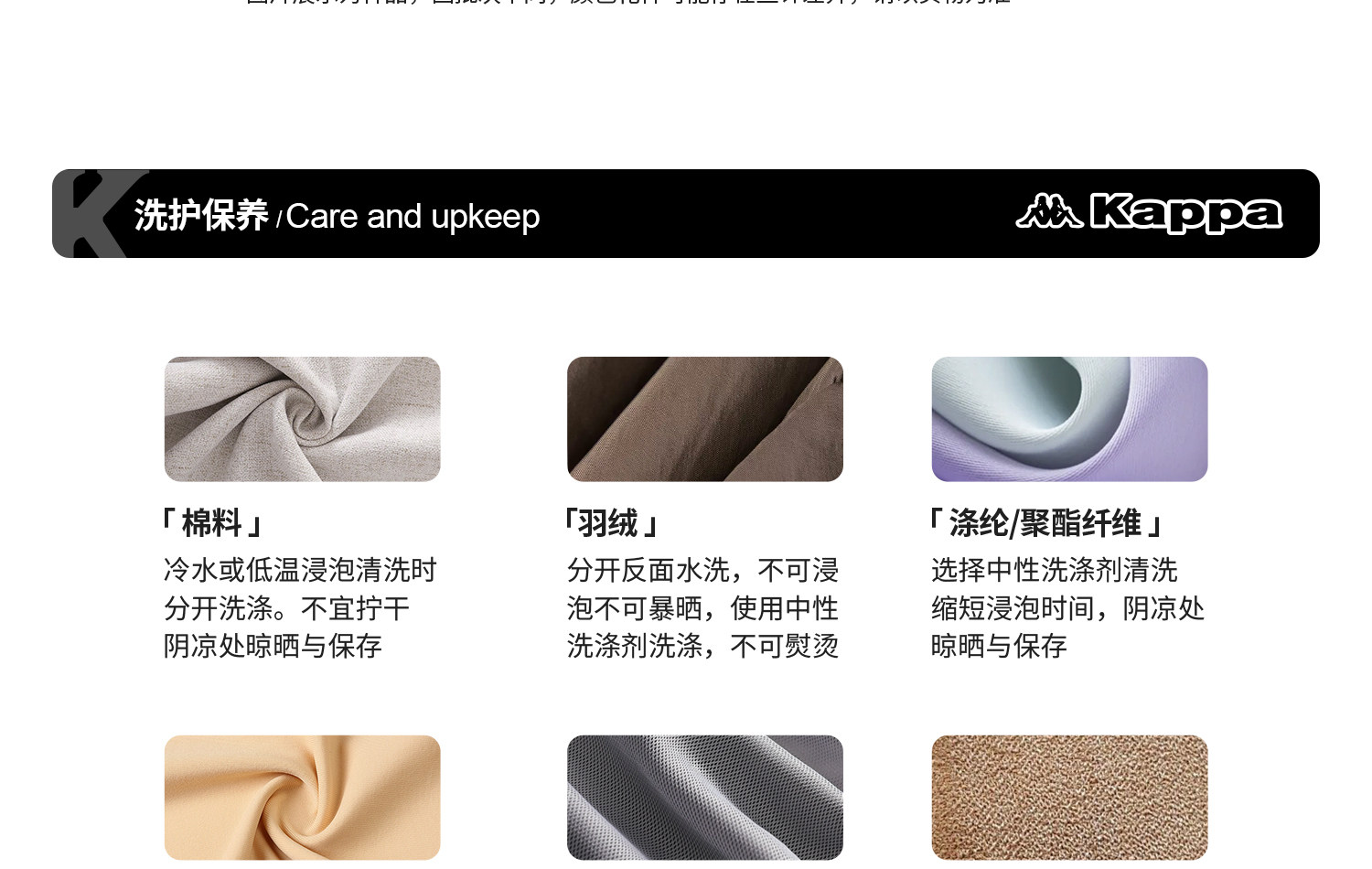Open the purple polyester fabric image
This screenshot has height=869, width=1372.
click(x=1070, y=419)
